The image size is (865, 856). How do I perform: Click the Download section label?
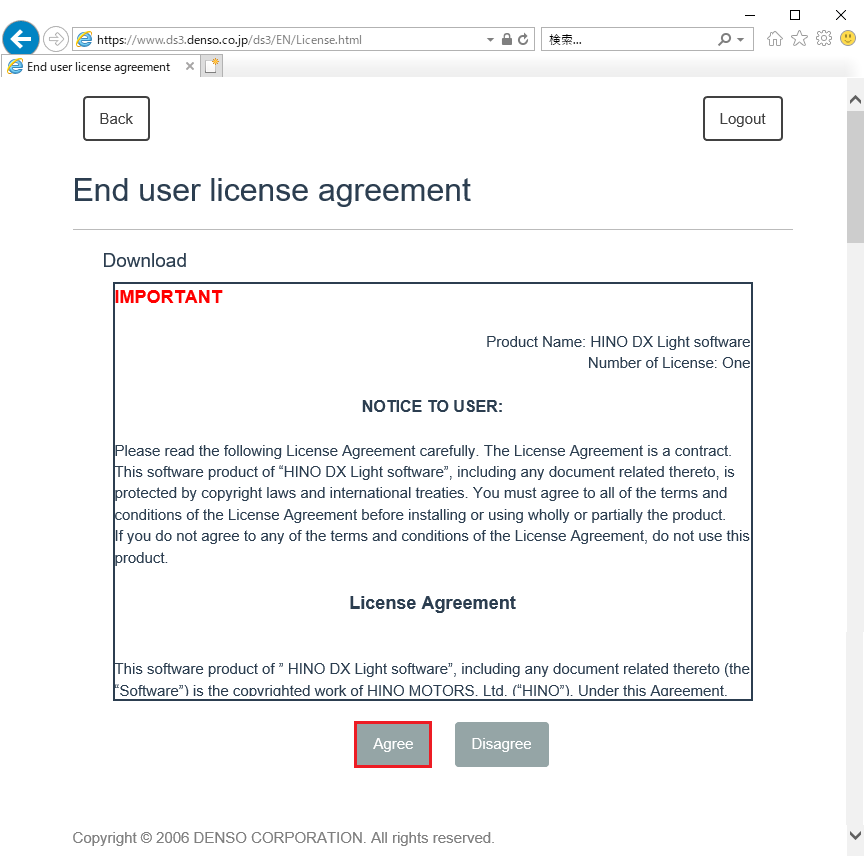tap(145, 260)
